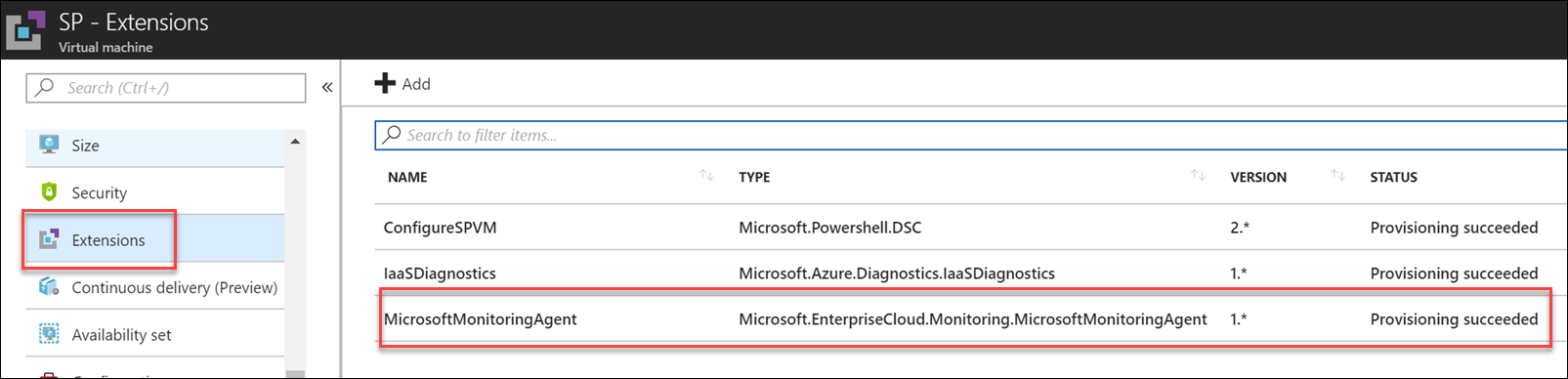Open the Size menu item

point(155,145)
